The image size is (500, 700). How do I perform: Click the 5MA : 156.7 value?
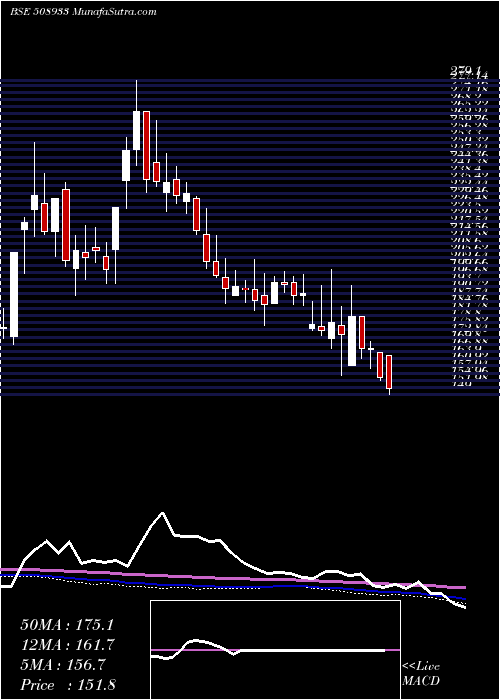63,665
